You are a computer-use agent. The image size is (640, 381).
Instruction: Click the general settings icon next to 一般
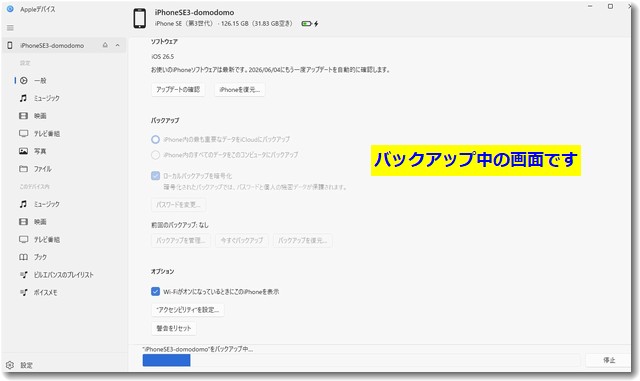click(x=24, y=80)
